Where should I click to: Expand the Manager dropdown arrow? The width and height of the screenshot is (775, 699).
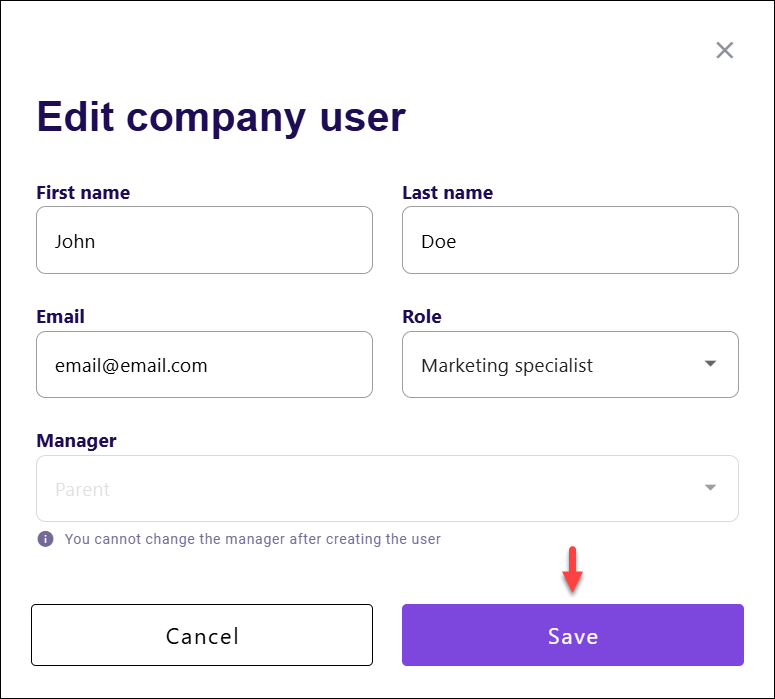click(710, 488)
